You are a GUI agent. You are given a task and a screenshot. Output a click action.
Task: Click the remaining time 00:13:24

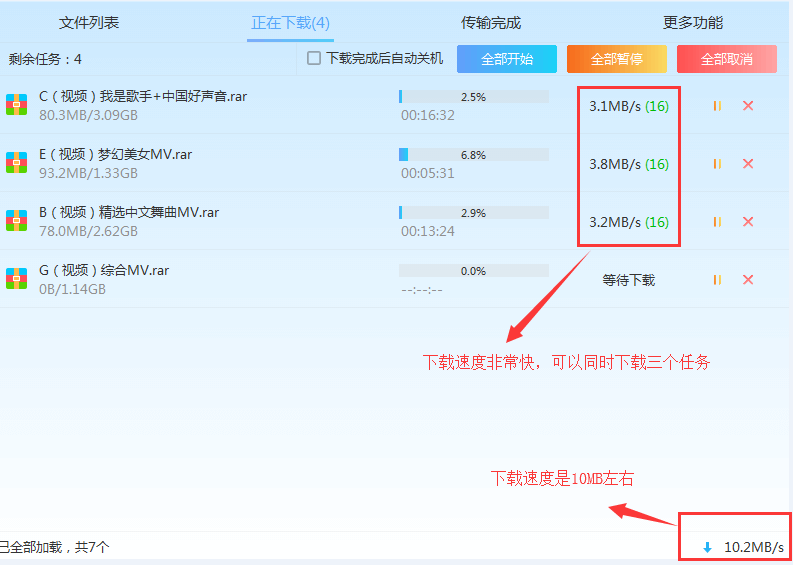pyautogui.click(x=428, y=231)
